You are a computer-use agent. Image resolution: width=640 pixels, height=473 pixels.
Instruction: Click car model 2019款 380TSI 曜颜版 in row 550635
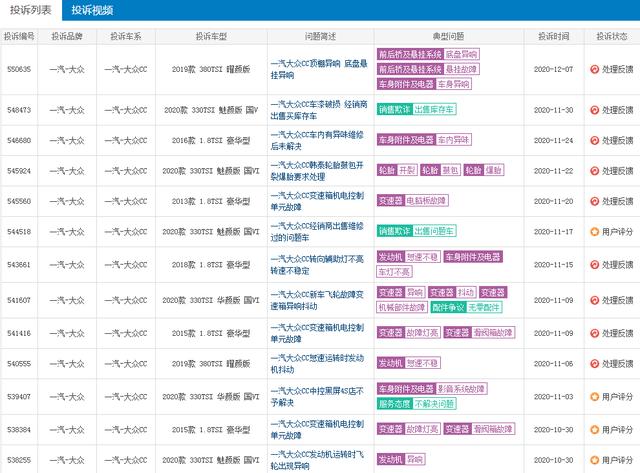click(211, 69)
